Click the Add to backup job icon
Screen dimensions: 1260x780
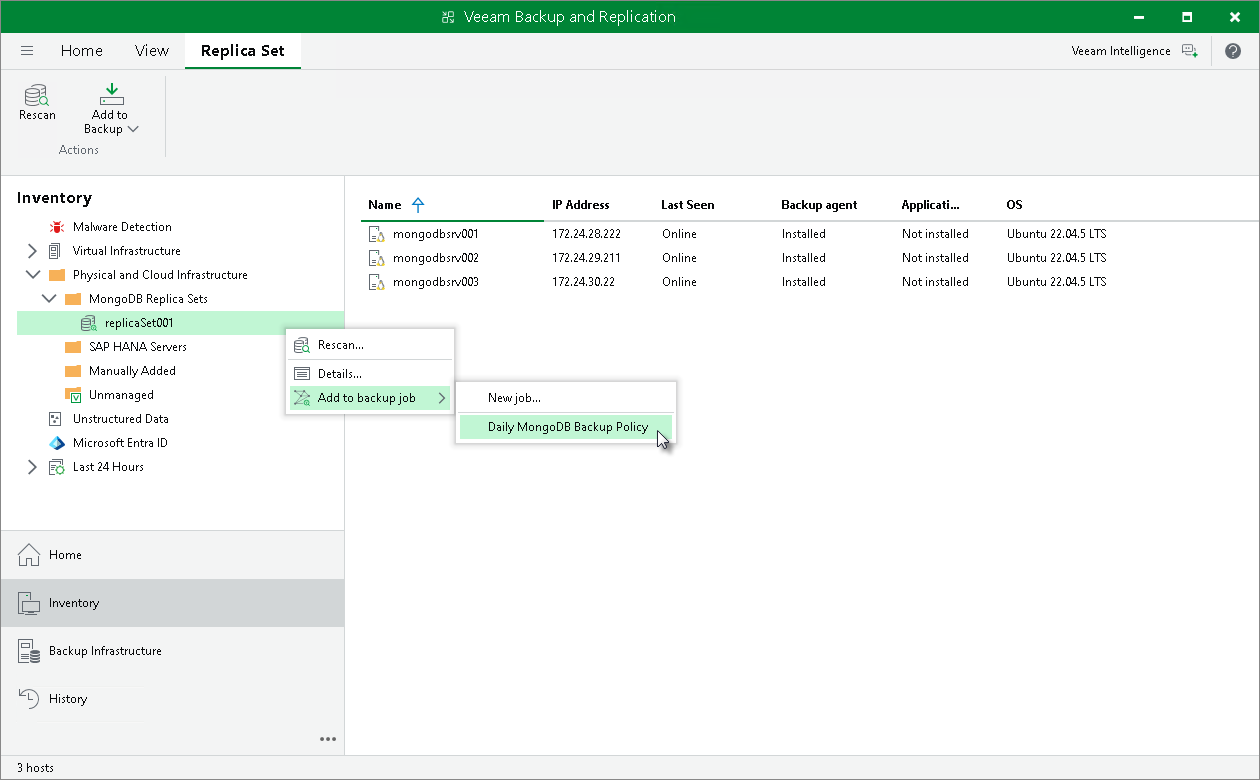click(302, 398)
